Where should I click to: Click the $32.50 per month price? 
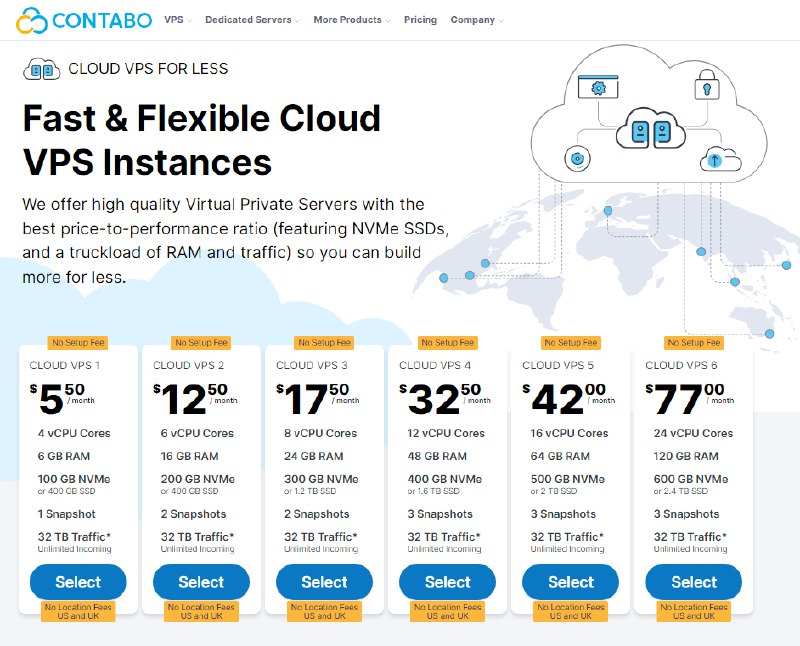click(x=445, y=399)
